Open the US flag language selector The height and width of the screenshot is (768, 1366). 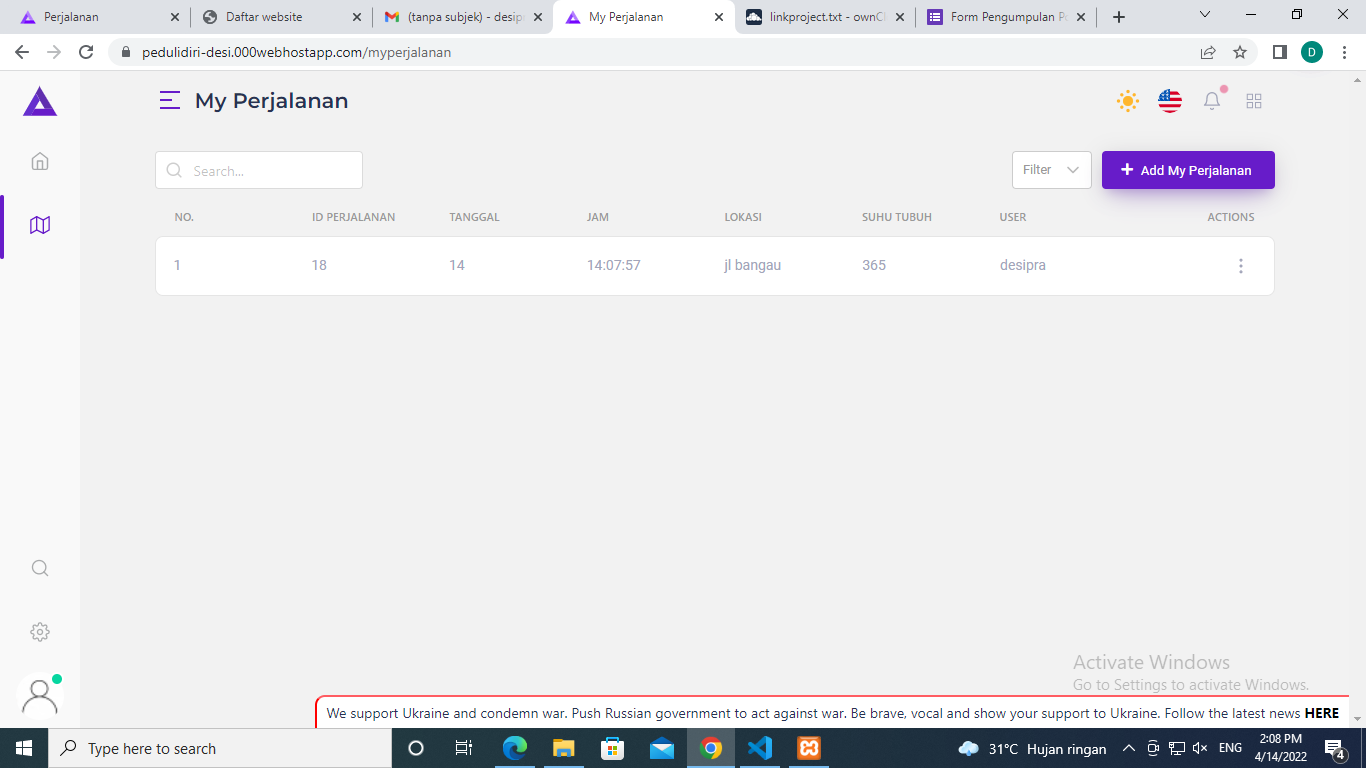[1170, 101]
